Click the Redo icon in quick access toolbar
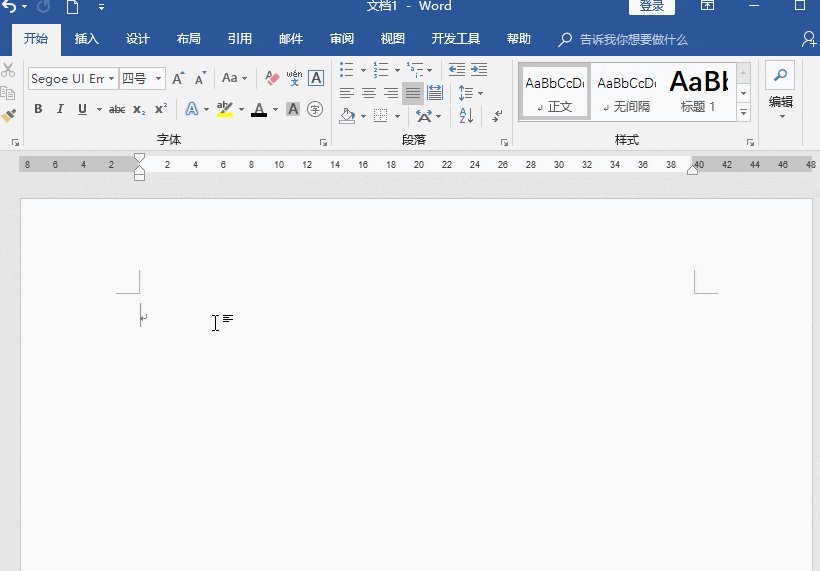 click(x=43, y=6)
